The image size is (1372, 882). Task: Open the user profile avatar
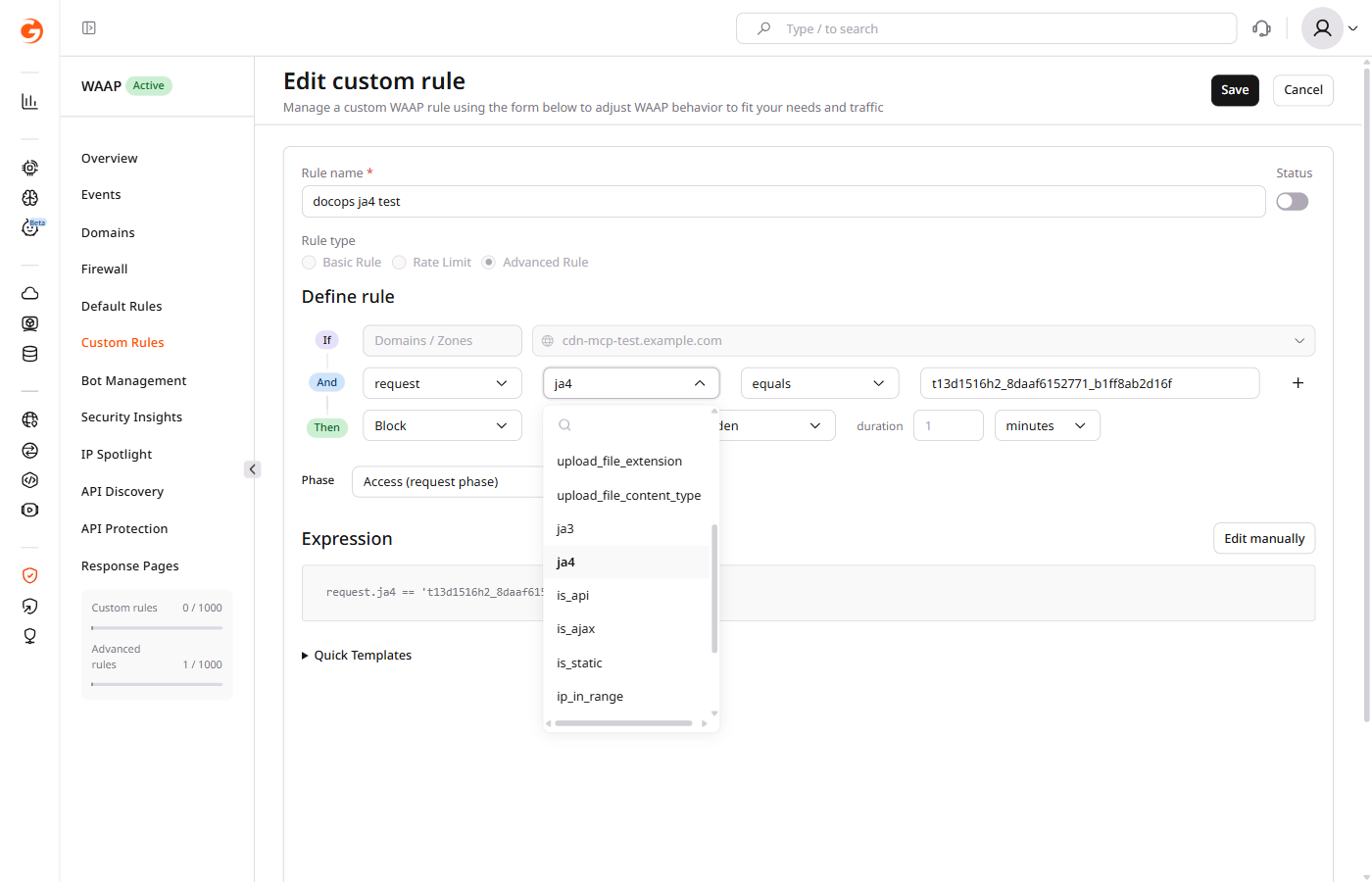click(x=1322, y=28)
